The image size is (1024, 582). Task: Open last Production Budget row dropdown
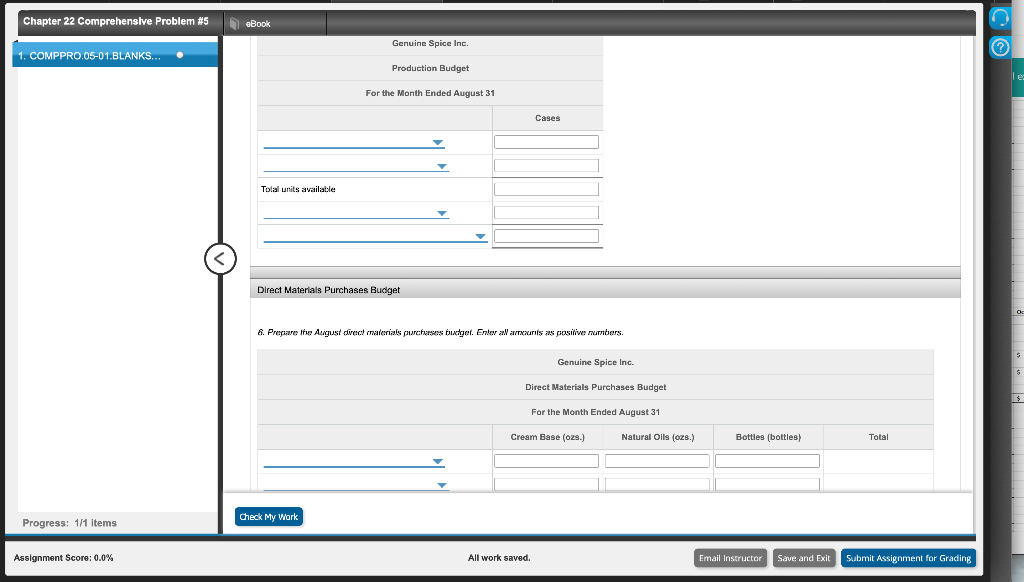tap(376, 236)
